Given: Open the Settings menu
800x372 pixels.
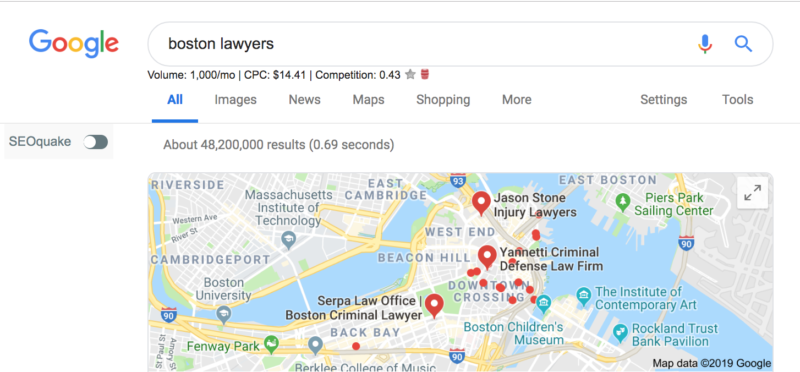Looking at the screenshot, I should click(x=663, y=100).
